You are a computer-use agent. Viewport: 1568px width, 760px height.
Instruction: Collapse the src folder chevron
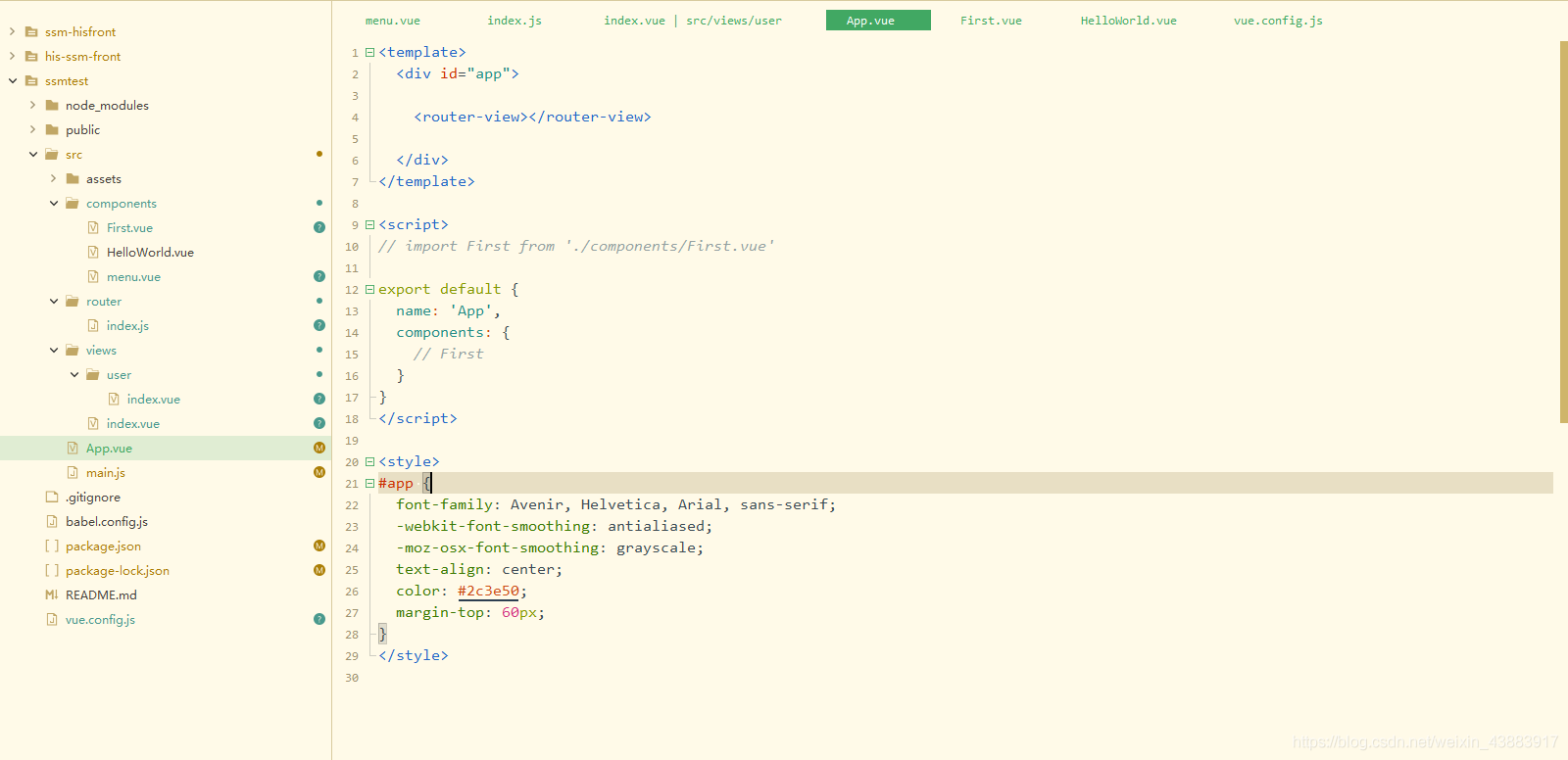[33, 155]
